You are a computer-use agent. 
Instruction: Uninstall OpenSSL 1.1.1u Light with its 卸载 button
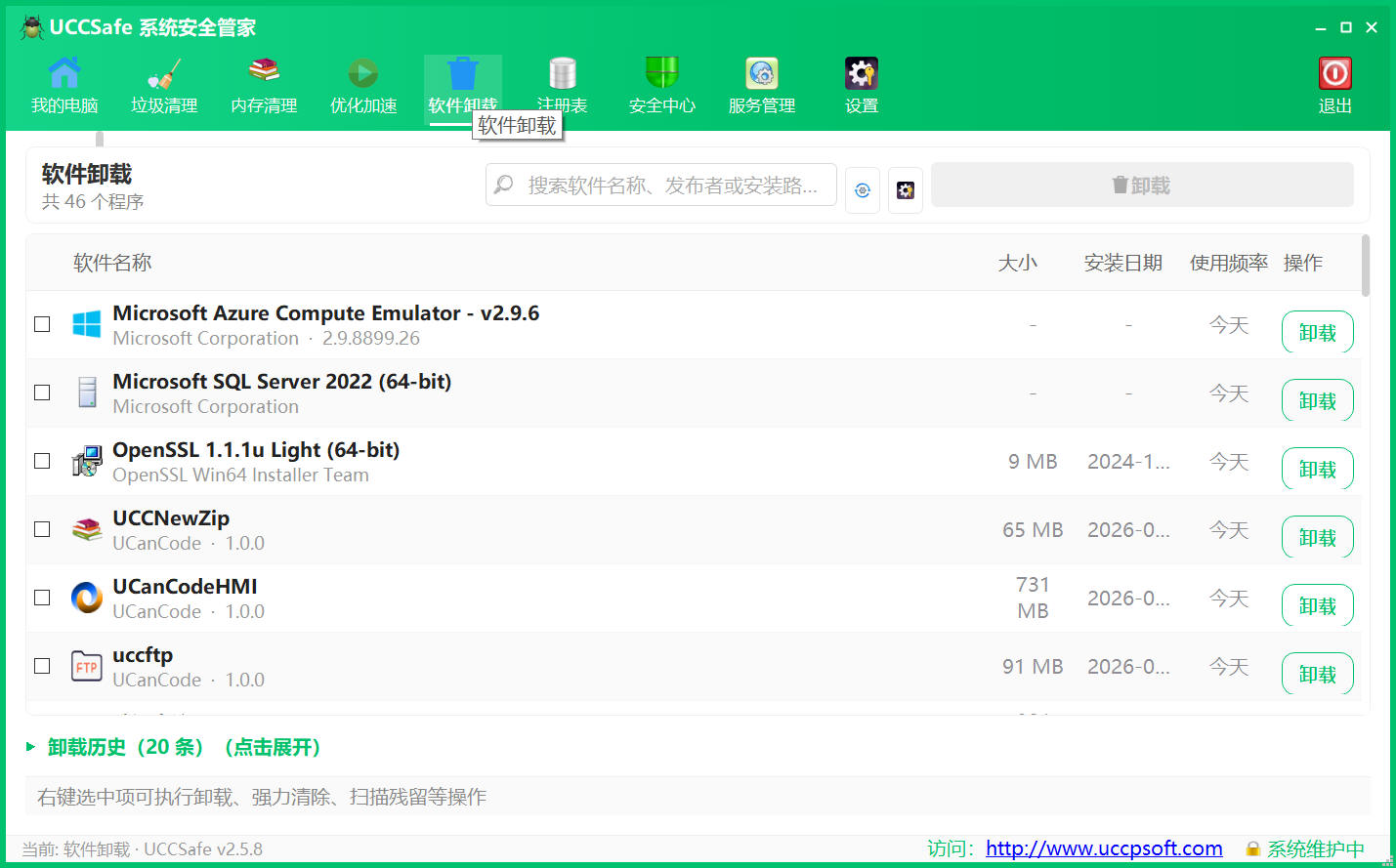tap(1318, 469)
